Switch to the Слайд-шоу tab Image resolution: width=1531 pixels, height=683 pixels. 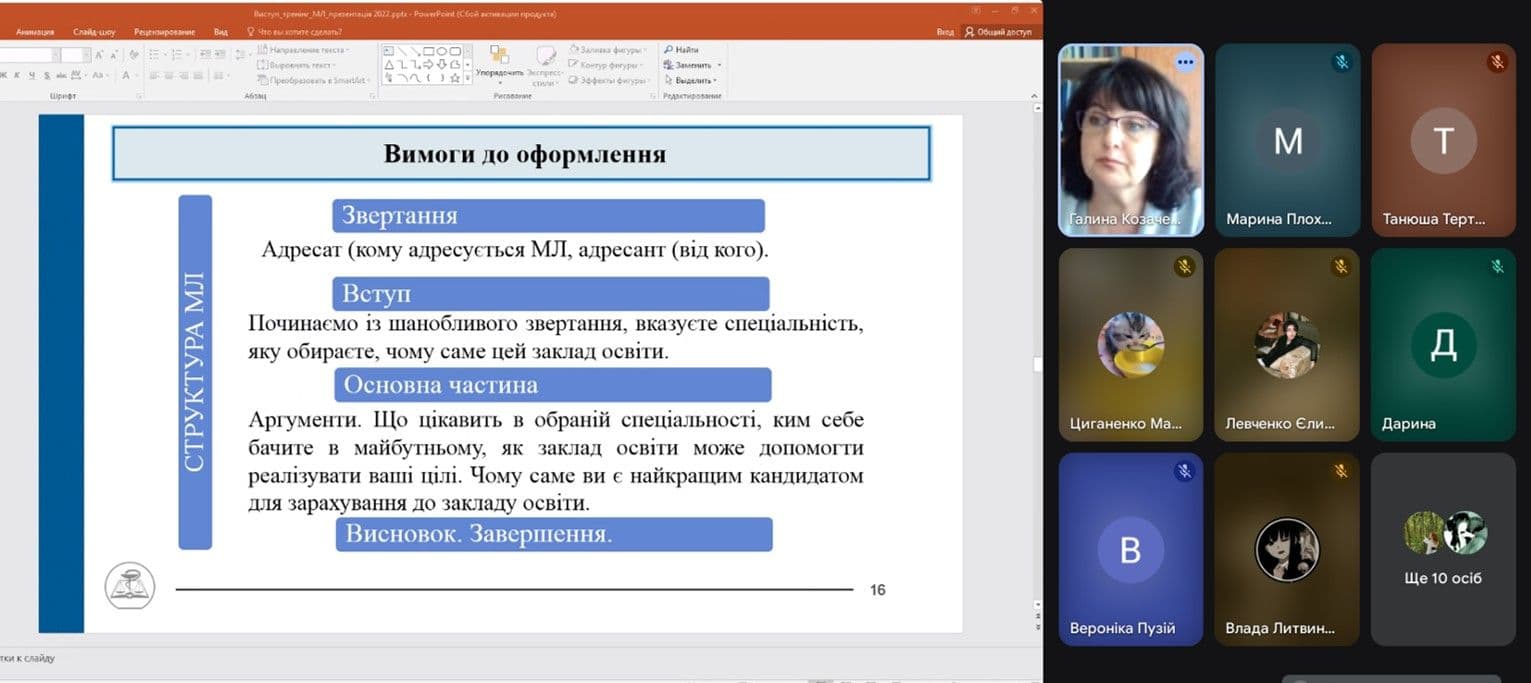tap(94, 32)
